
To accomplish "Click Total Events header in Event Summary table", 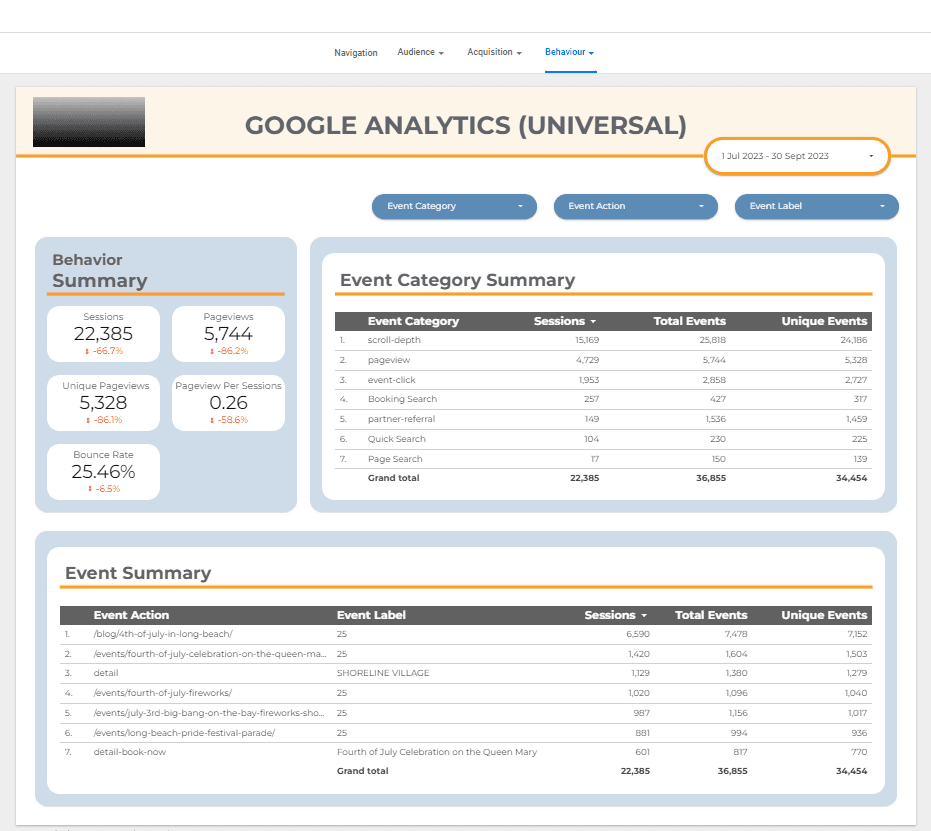I will point(711,616).
